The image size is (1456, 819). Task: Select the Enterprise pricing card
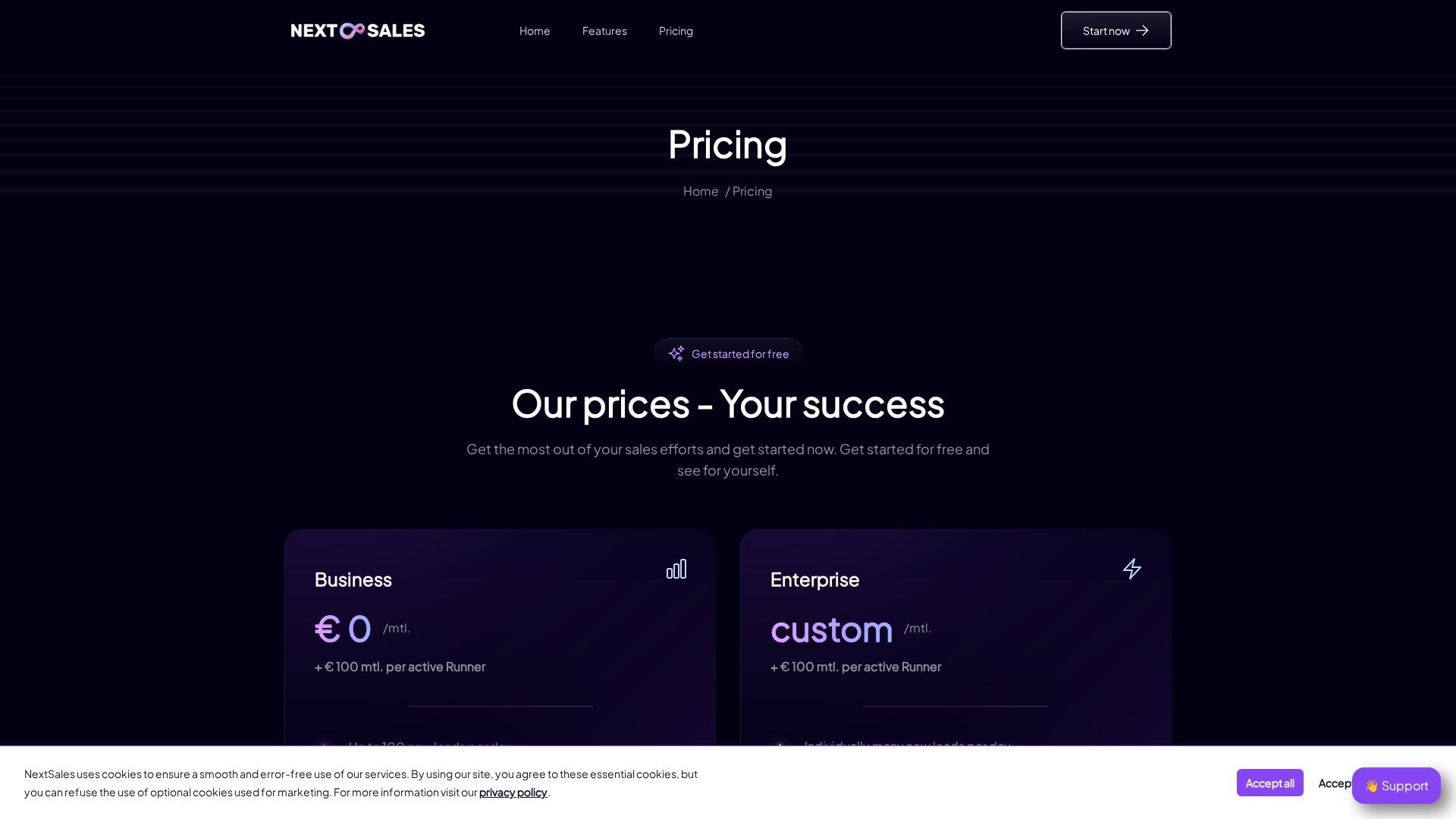955,645
